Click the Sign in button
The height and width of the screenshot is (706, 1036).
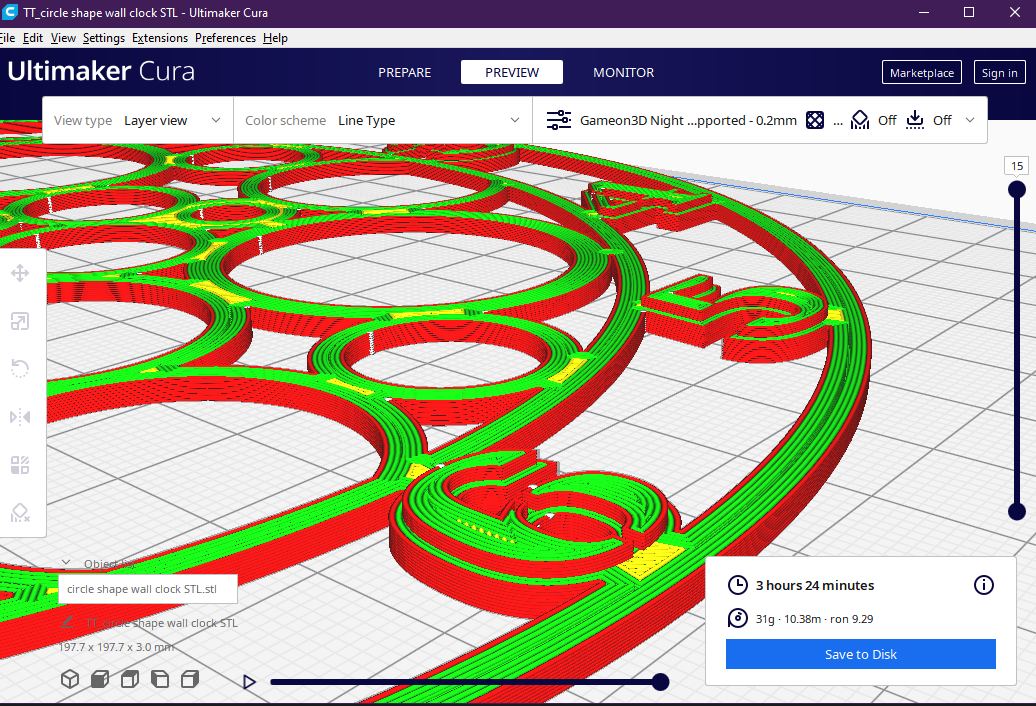point(1000,73)
